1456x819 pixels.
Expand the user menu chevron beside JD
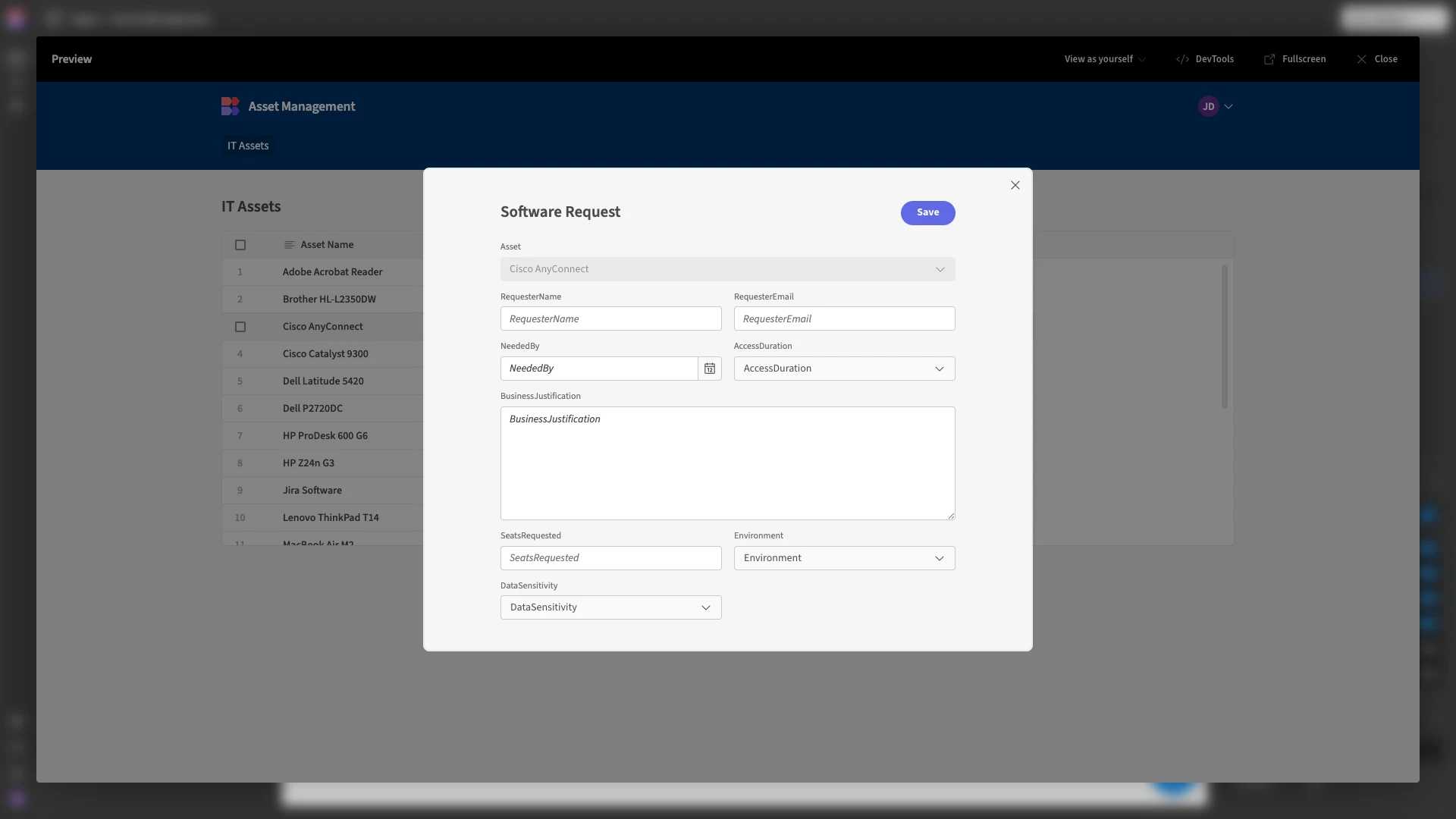1228,107
